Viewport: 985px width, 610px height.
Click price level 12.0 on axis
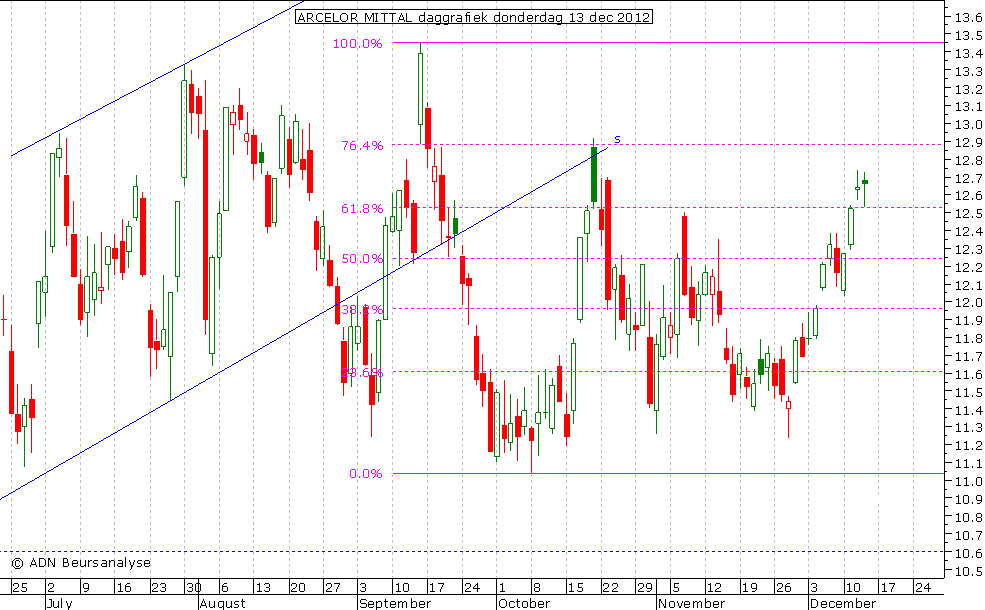click(968, 303)
